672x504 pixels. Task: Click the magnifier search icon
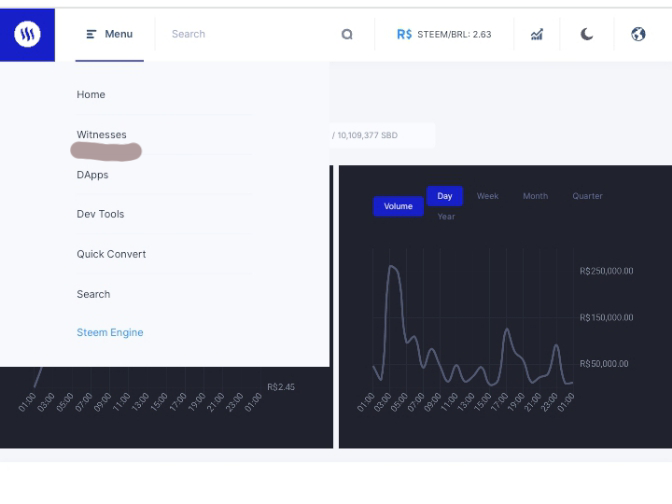coord(347,34)
